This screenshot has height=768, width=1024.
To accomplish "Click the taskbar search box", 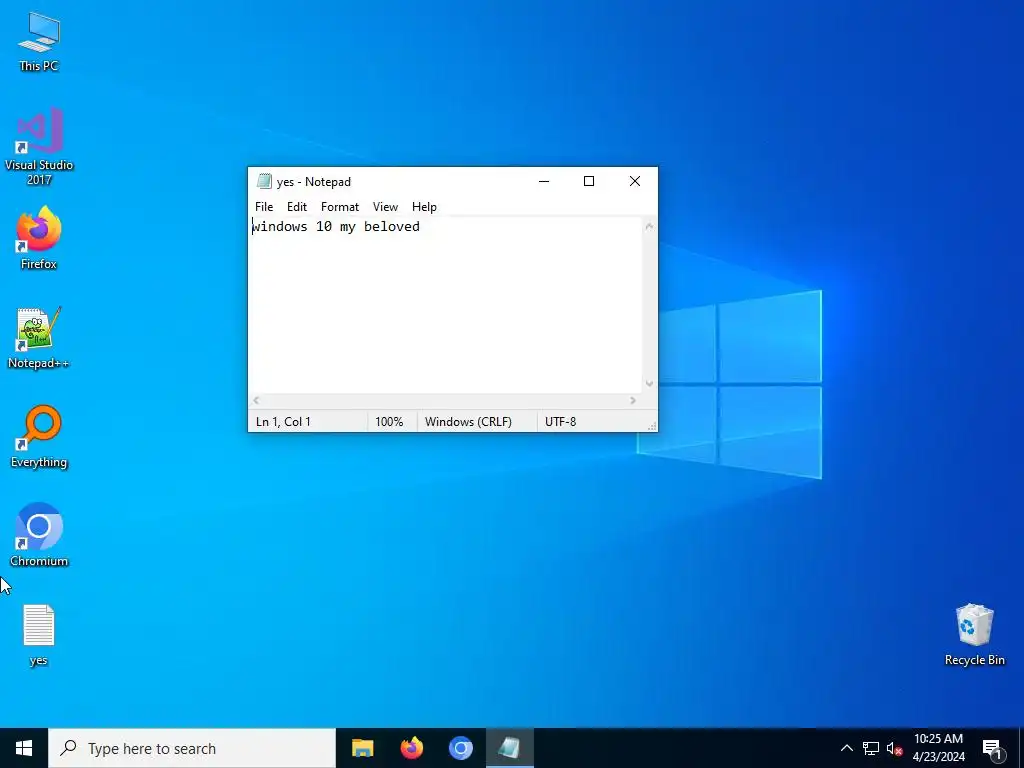I will click(x=192, y=748).
